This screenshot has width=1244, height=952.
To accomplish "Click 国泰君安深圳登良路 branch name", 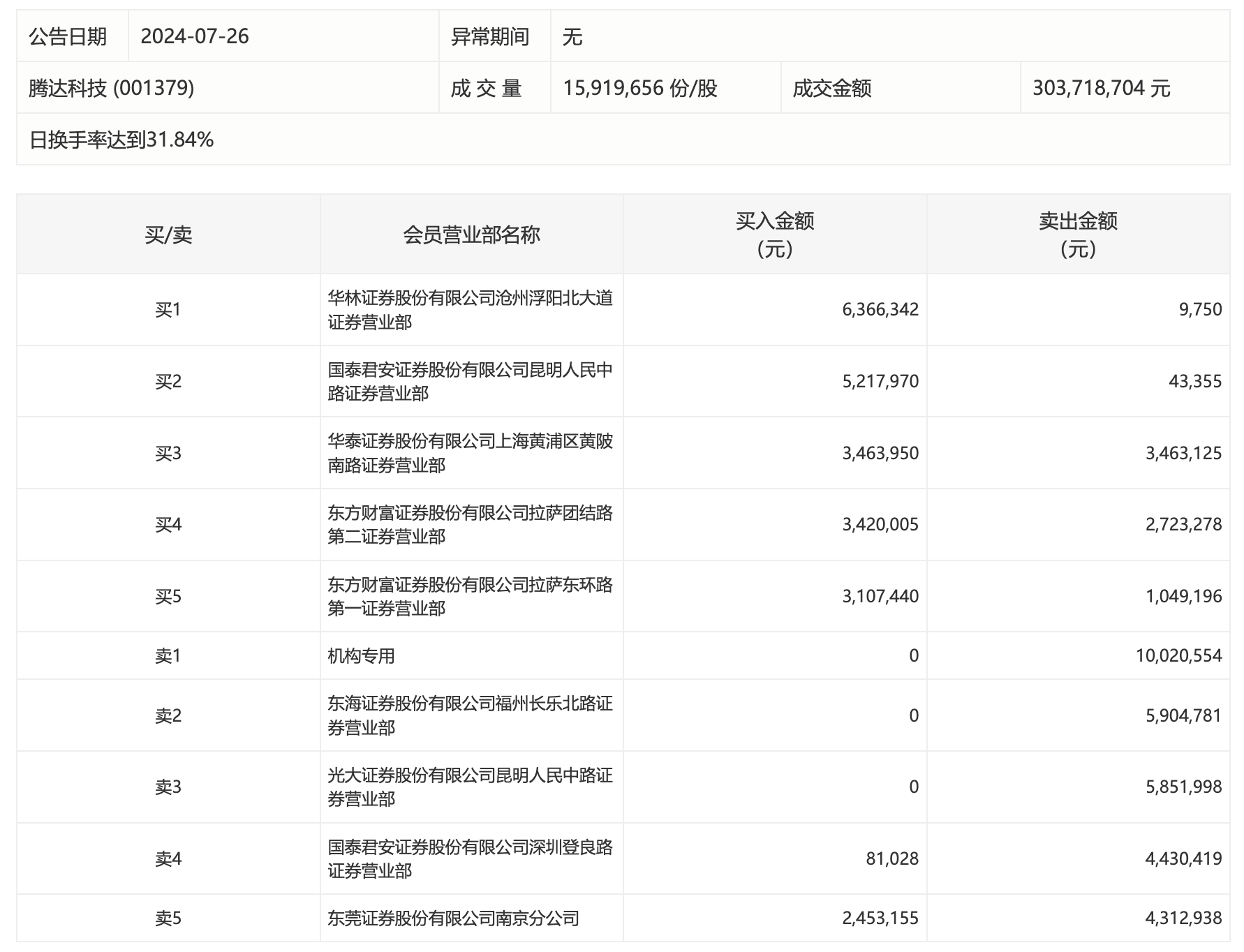I will tap(471, 858).
